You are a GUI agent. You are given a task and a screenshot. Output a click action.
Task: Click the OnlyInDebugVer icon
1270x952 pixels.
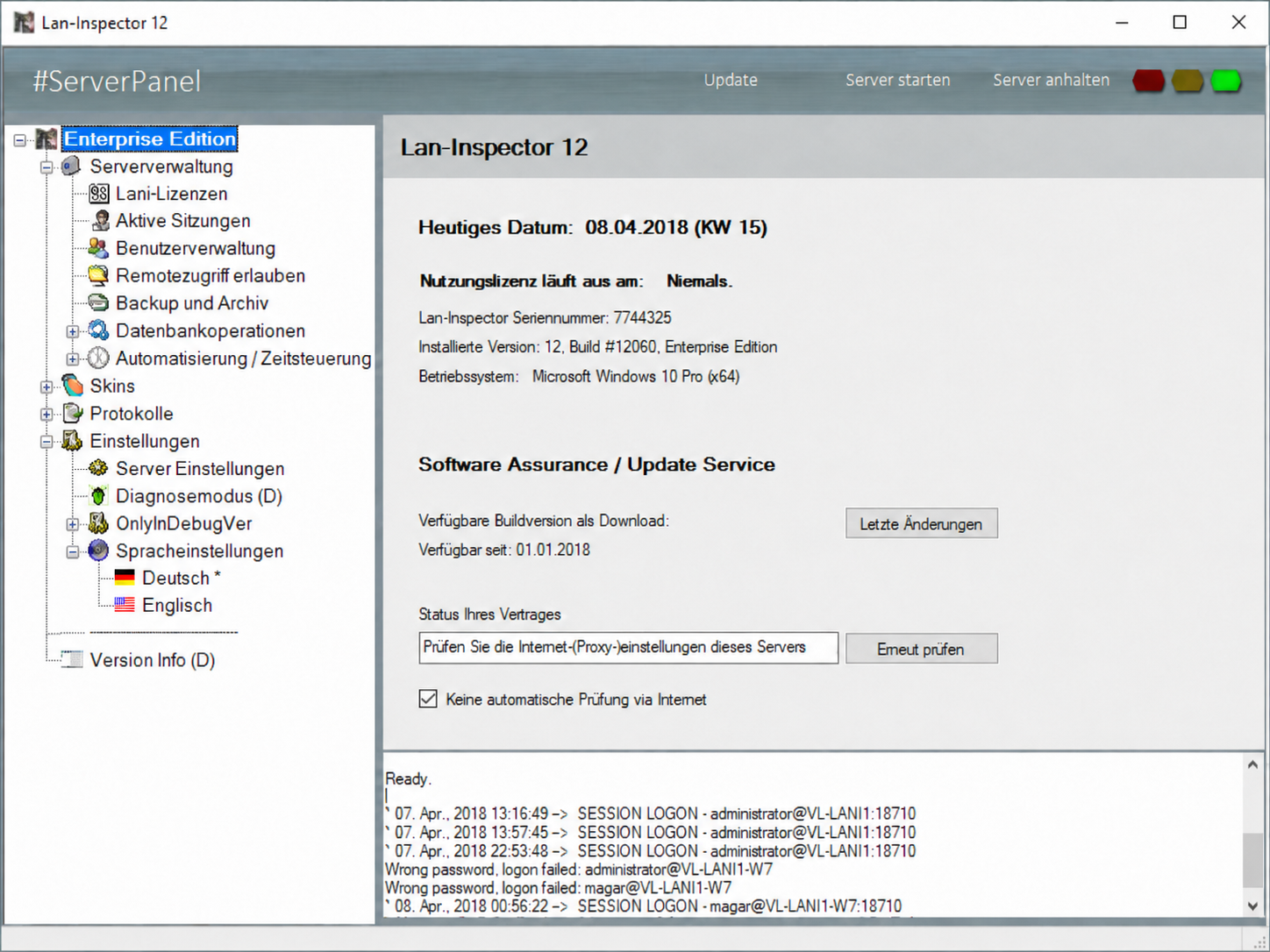tap(99, 523)
